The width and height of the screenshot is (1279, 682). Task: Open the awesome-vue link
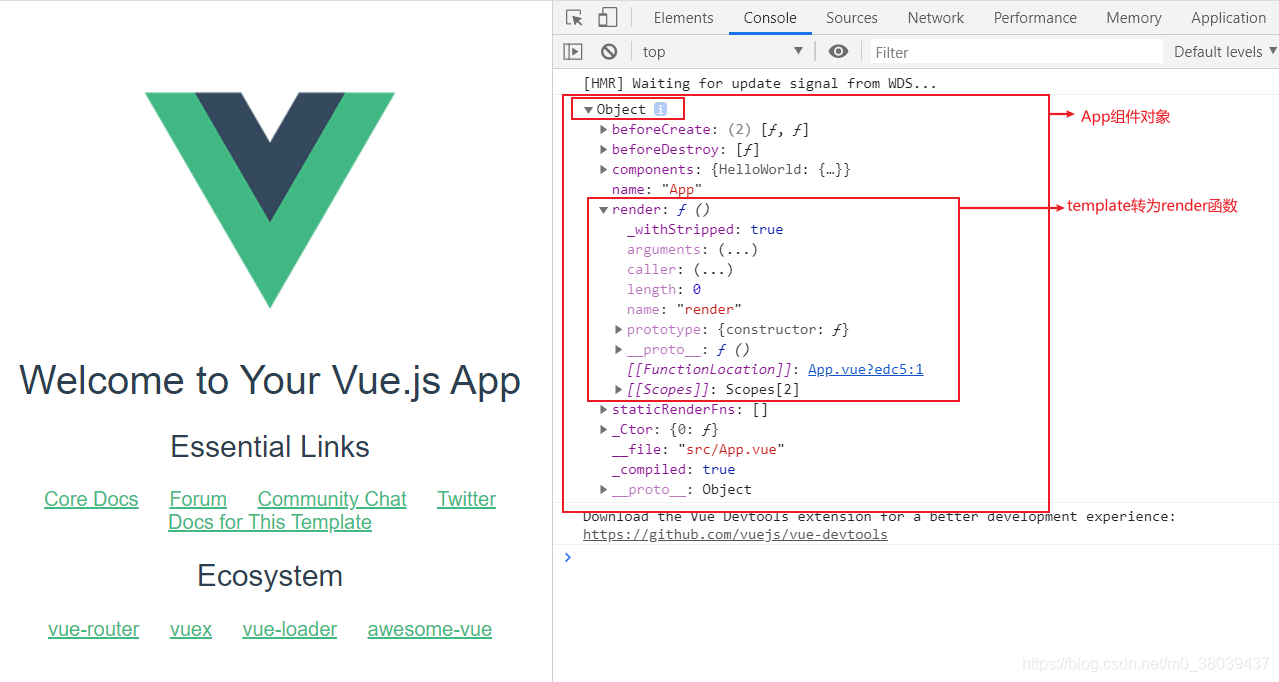coord(430,629)
